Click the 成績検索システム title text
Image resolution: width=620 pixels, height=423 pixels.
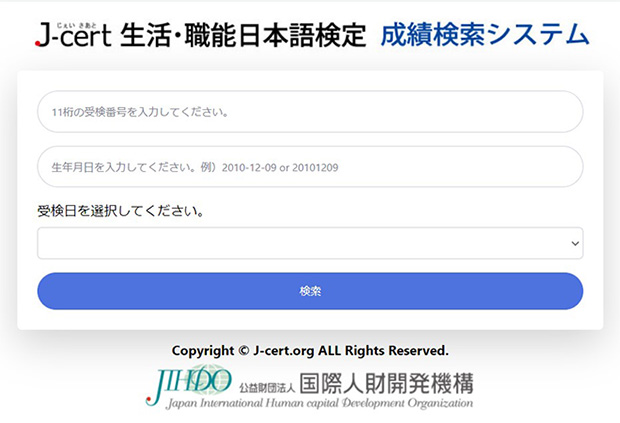[x=485, y=35]
